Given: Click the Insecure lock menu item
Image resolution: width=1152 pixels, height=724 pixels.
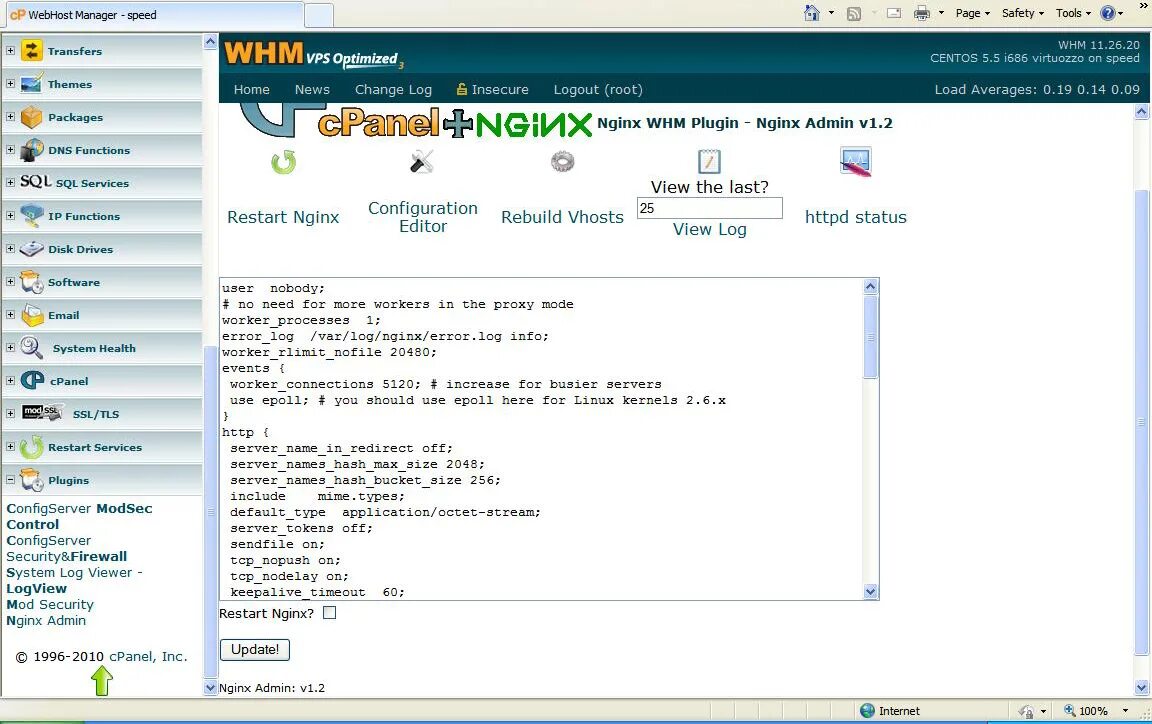Looking at the screenshot, I should coord(492,90).
